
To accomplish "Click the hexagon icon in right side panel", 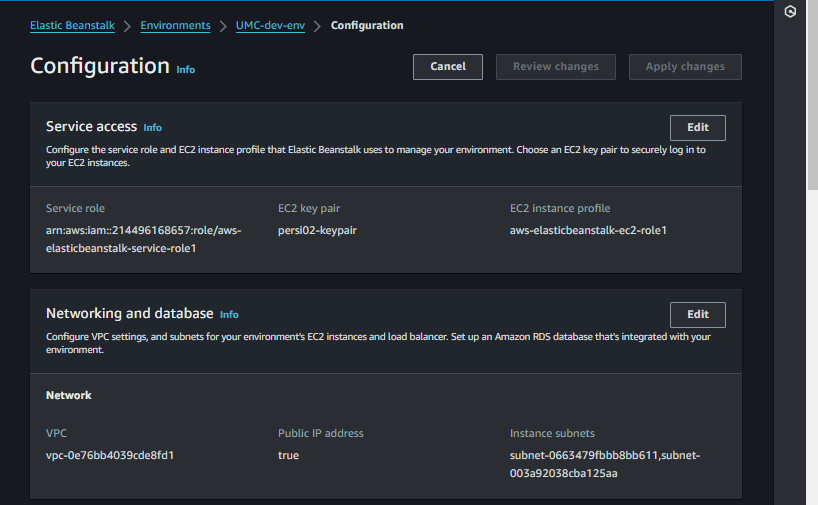I will [x=790, y=11].
